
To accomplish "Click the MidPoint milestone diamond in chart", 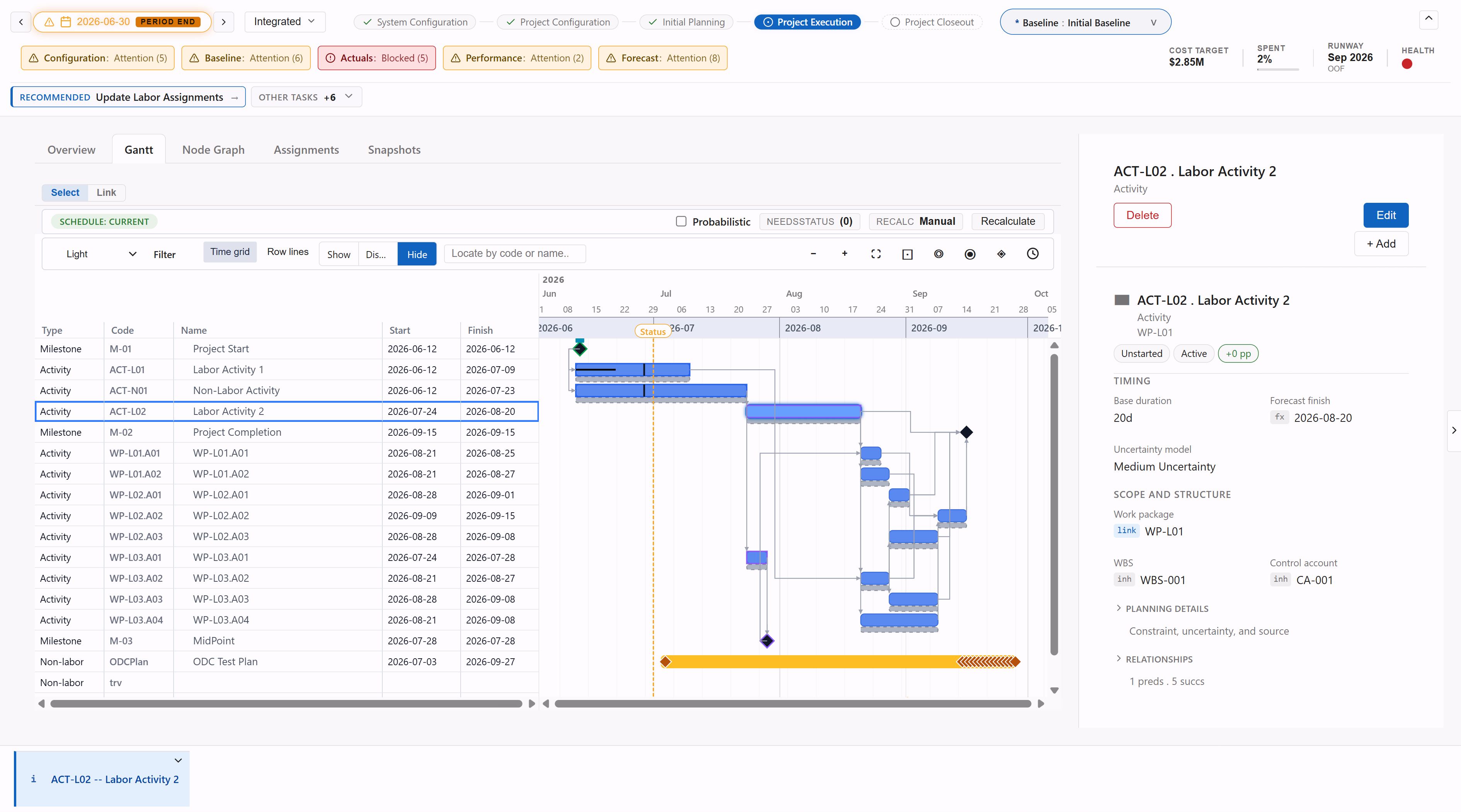I will (767, 641).
